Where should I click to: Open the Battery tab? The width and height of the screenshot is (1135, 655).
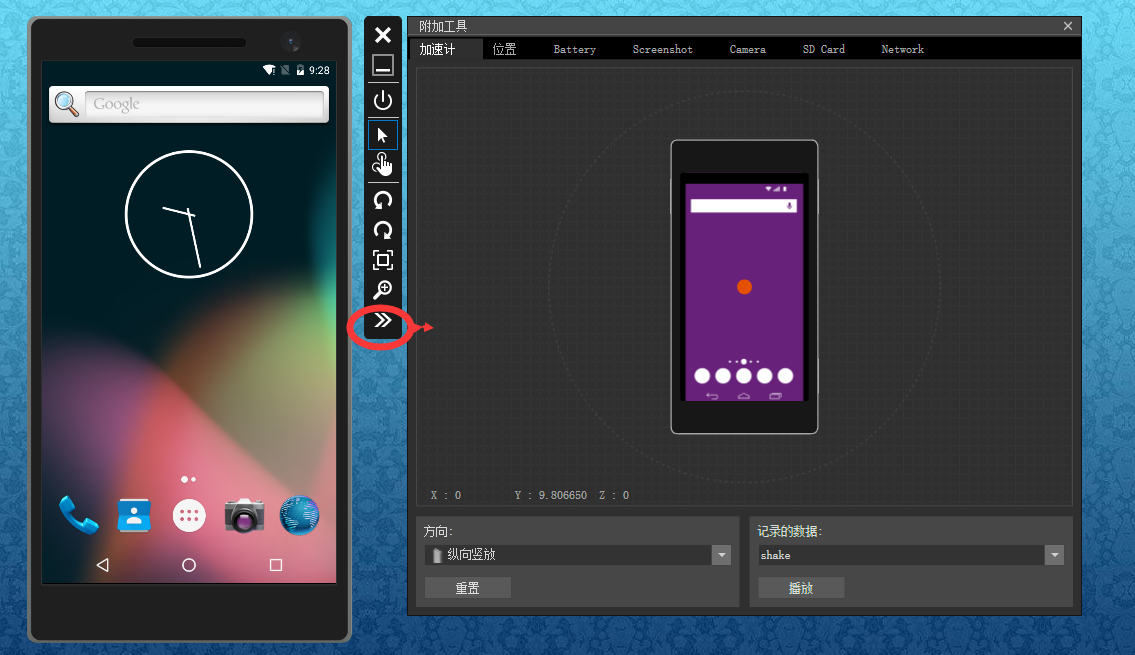[x=575, y=49]
